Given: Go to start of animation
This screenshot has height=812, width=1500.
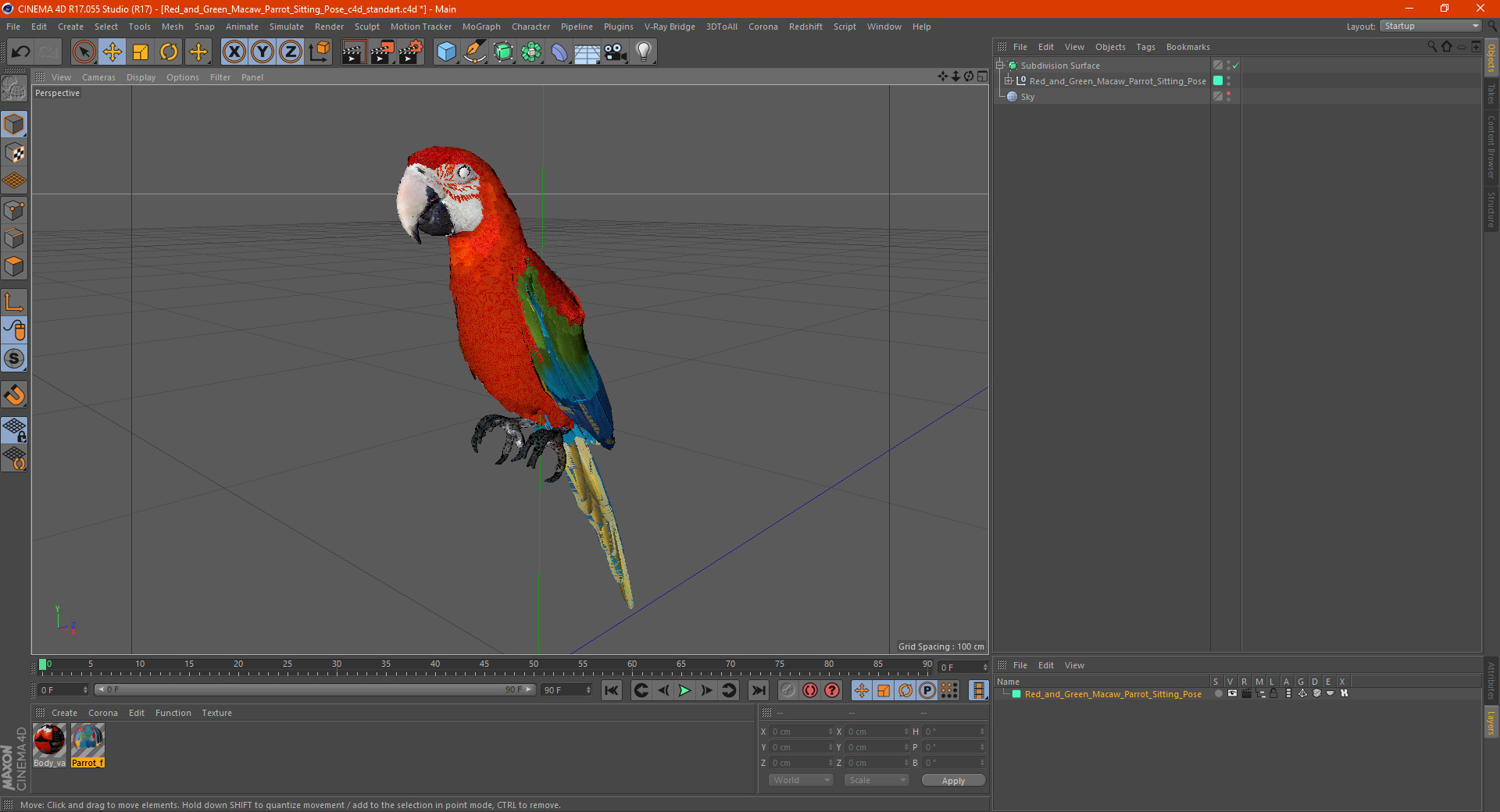Looking at the screenshot, I should pos(612,690).
